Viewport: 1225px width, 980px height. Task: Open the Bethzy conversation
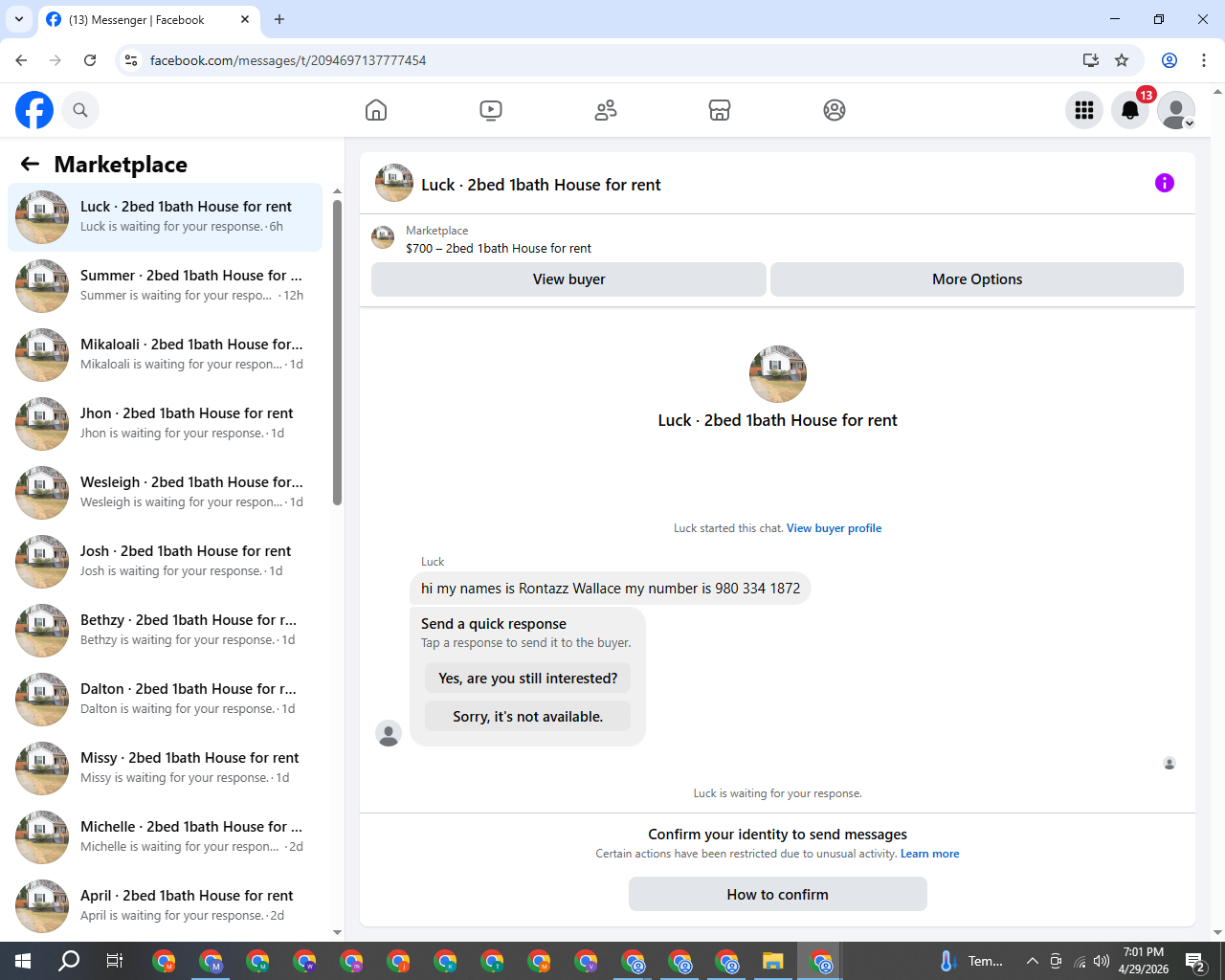coord(166,631)
